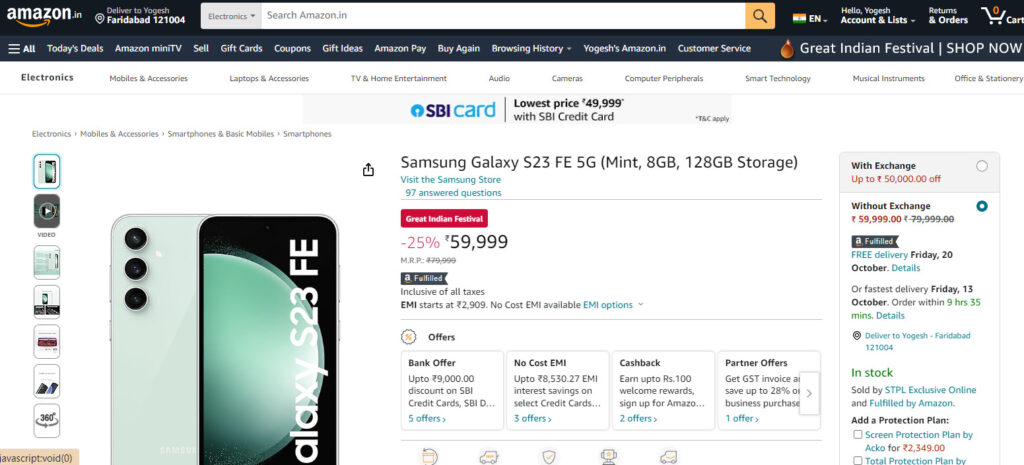Viewport: 1024px width, 465px height.
Task: Visit the Samsung Store link
Action: pos(451,180)
